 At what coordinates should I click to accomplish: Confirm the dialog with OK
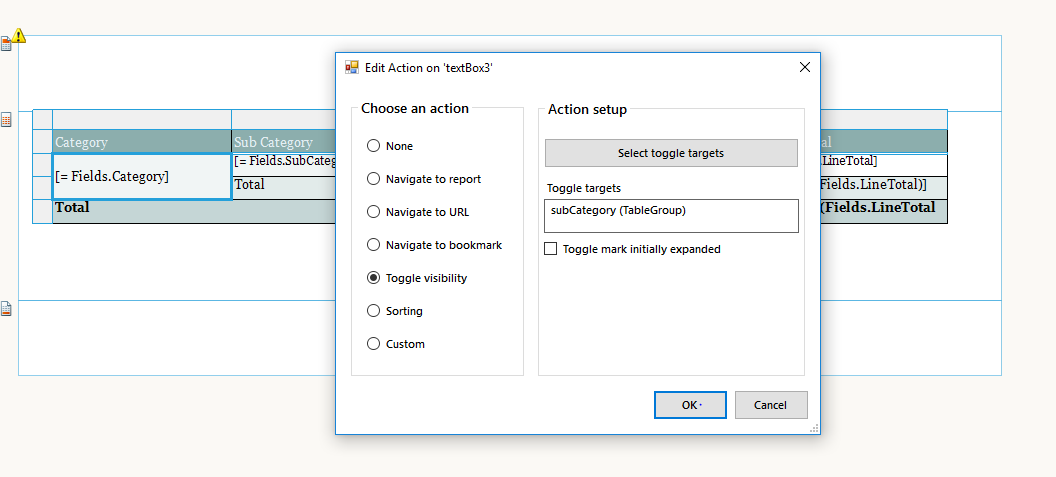coord(691,405)
